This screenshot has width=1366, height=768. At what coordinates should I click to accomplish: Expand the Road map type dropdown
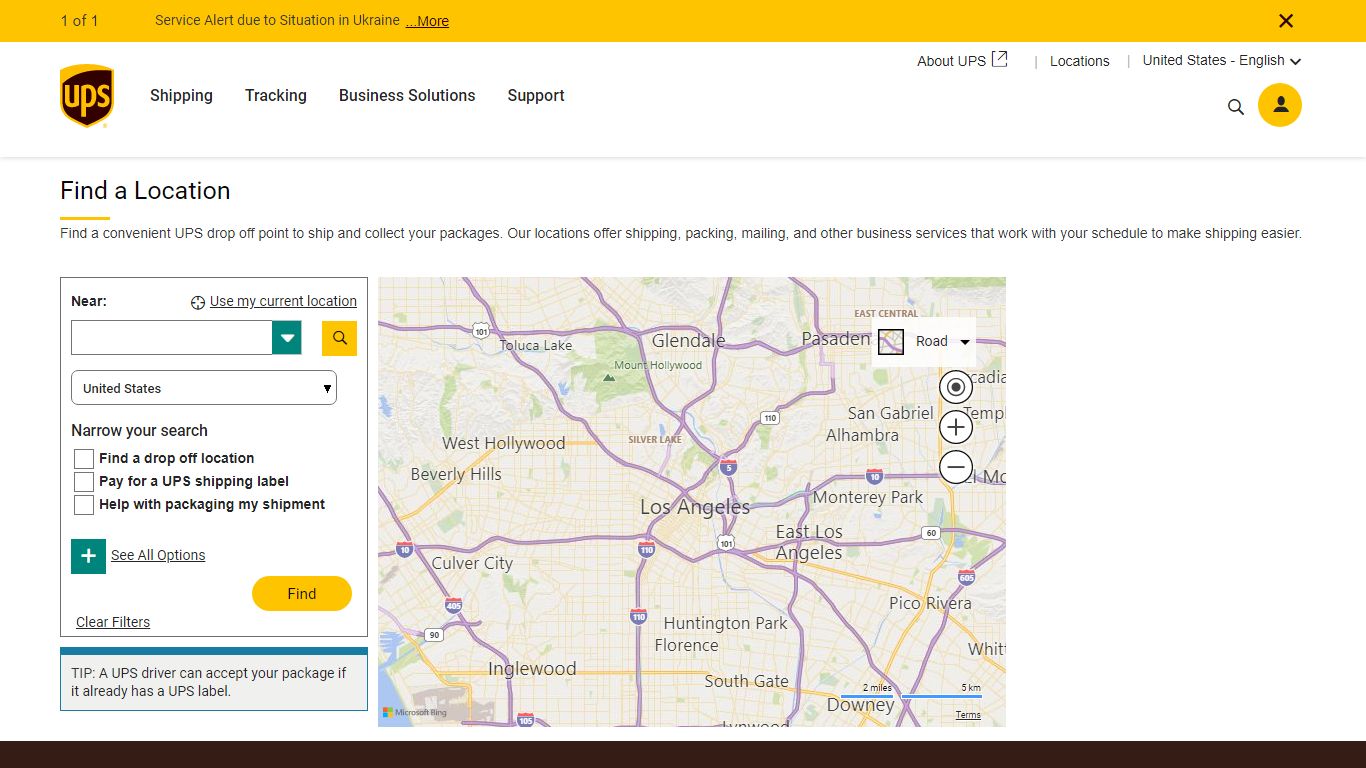point(965,342)
